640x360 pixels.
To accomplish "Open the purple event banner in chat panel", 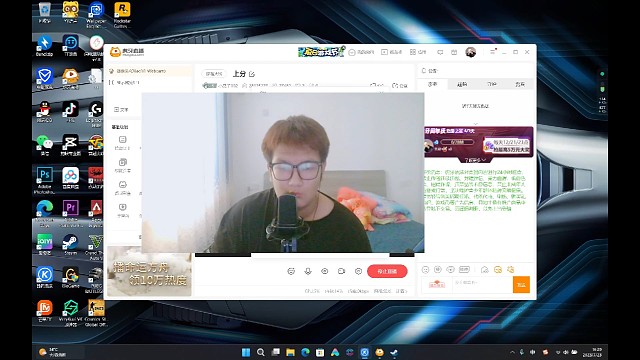I will pyautogui.click(x=478, y=142).
